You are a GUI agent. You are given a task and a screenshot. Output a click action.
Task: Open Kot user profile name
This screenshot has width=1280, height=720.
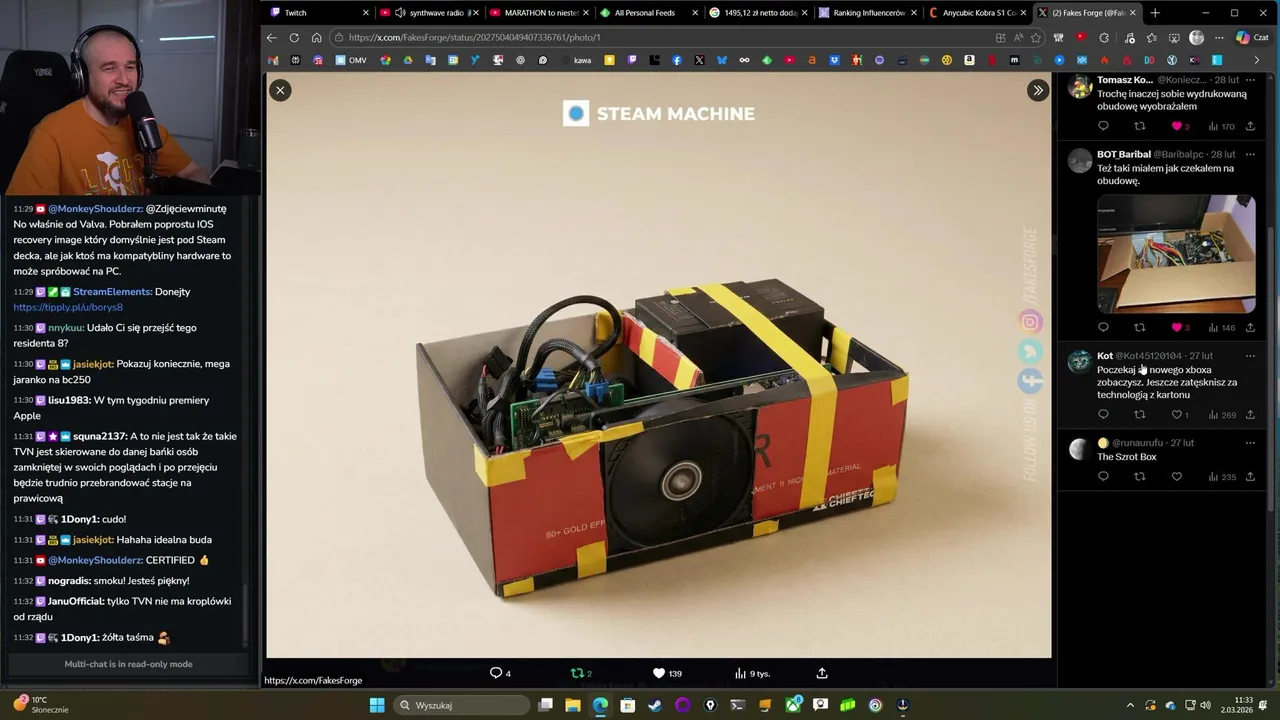click(1105, 356)
